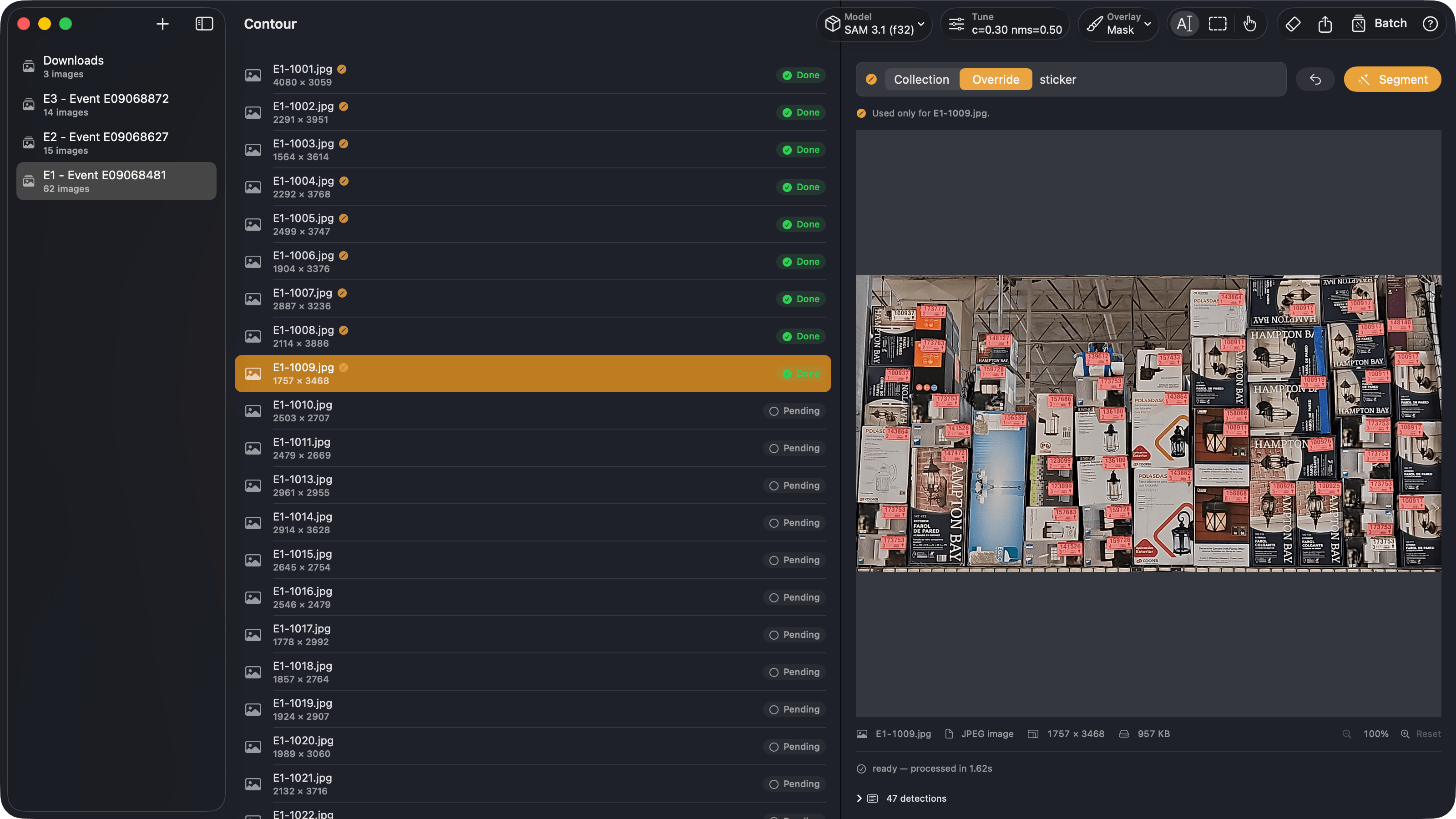Click the 957 KB file size label
This screenshot has width=1456, height=819.
[x=1153, y=733]
